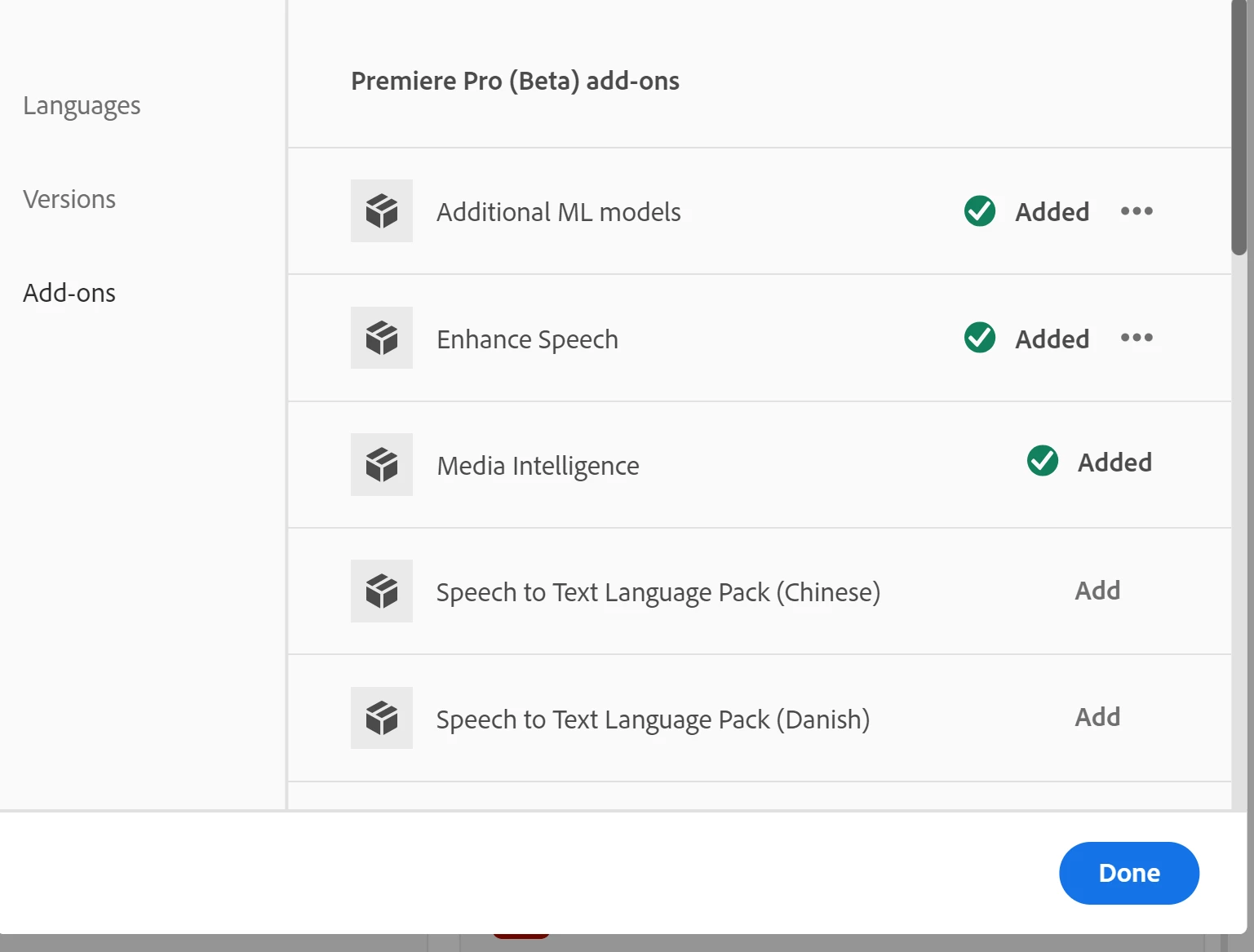Click Added status for Additional ML models

[x=1052, y=212]
